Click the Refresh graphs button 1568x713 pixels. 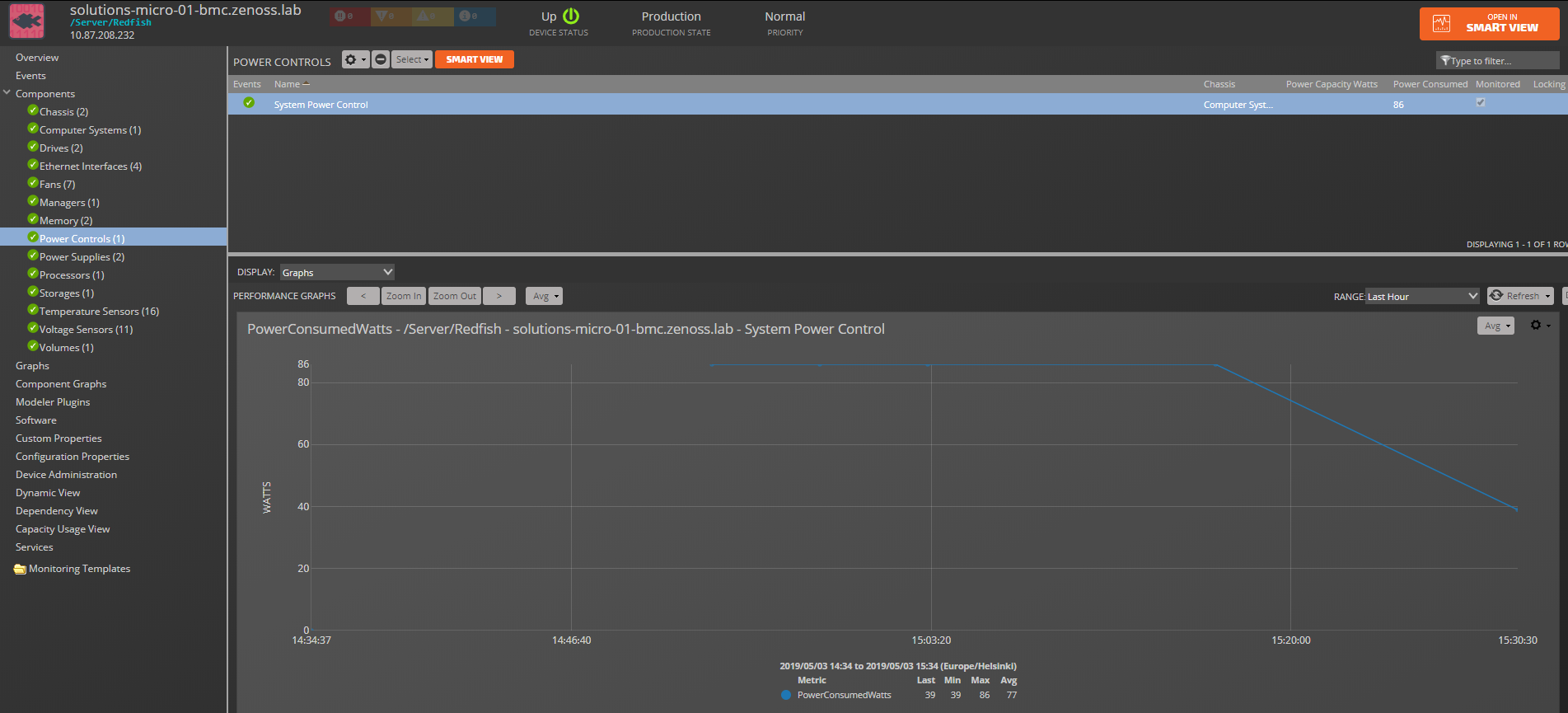pos(1514,296)
